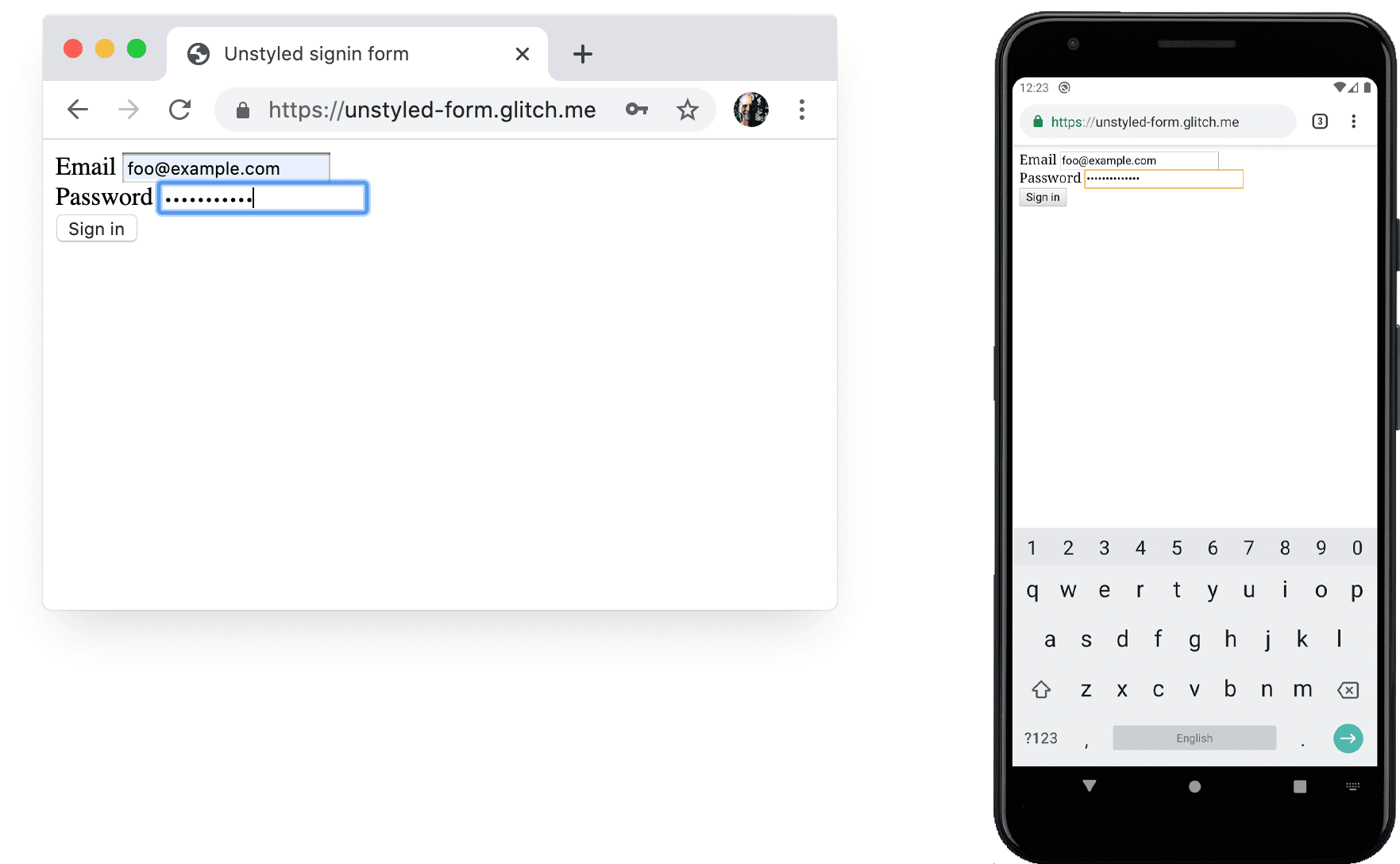Switch to symbols with the ?123 key
The width and height of the screenshot is (1400, 864).
point(1040,738)
